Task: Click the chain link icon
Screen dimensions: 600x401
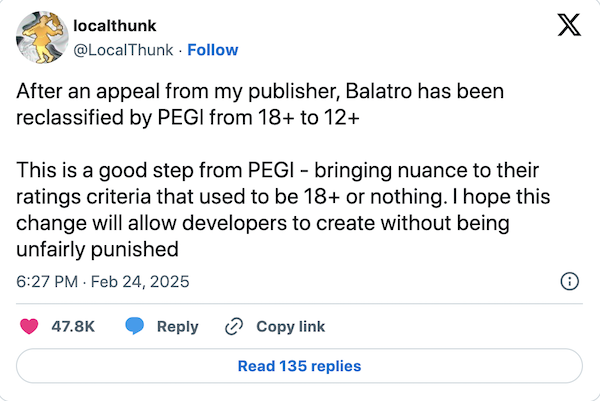Action: pyautogui.click(x=235, y=326)
